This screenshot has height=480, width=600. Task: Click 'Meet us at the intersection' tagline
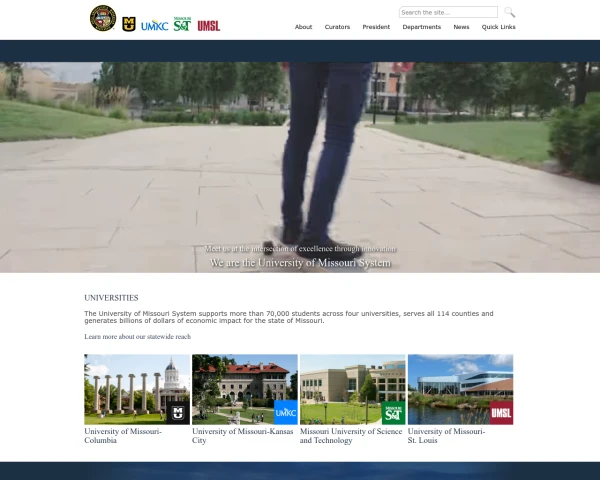click(300, 249)
